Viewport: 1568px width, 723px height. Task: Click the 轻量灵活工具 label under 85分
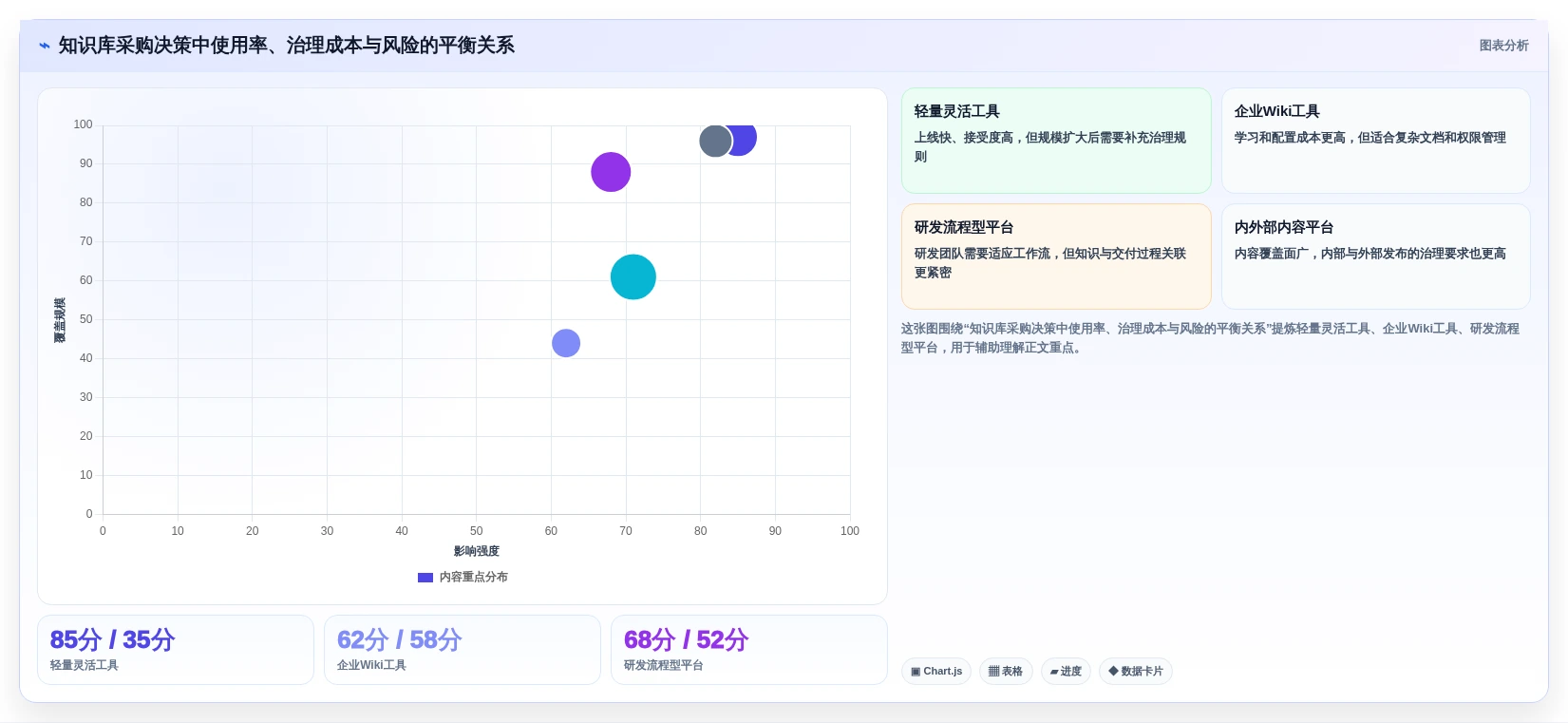(x=85, y=666)
